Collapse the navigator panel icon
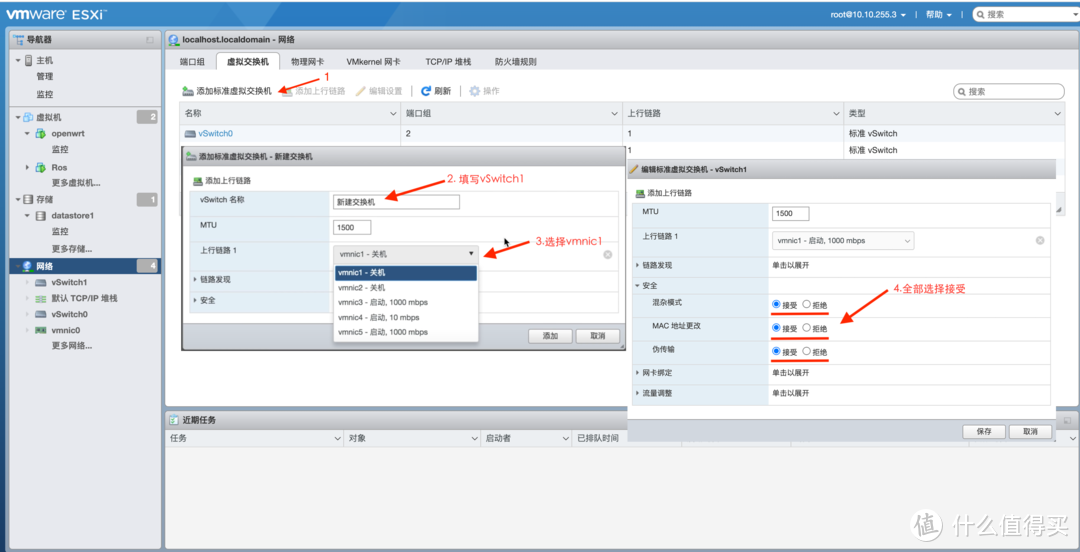The image size is (1080, 552). [x=150, y=40]
